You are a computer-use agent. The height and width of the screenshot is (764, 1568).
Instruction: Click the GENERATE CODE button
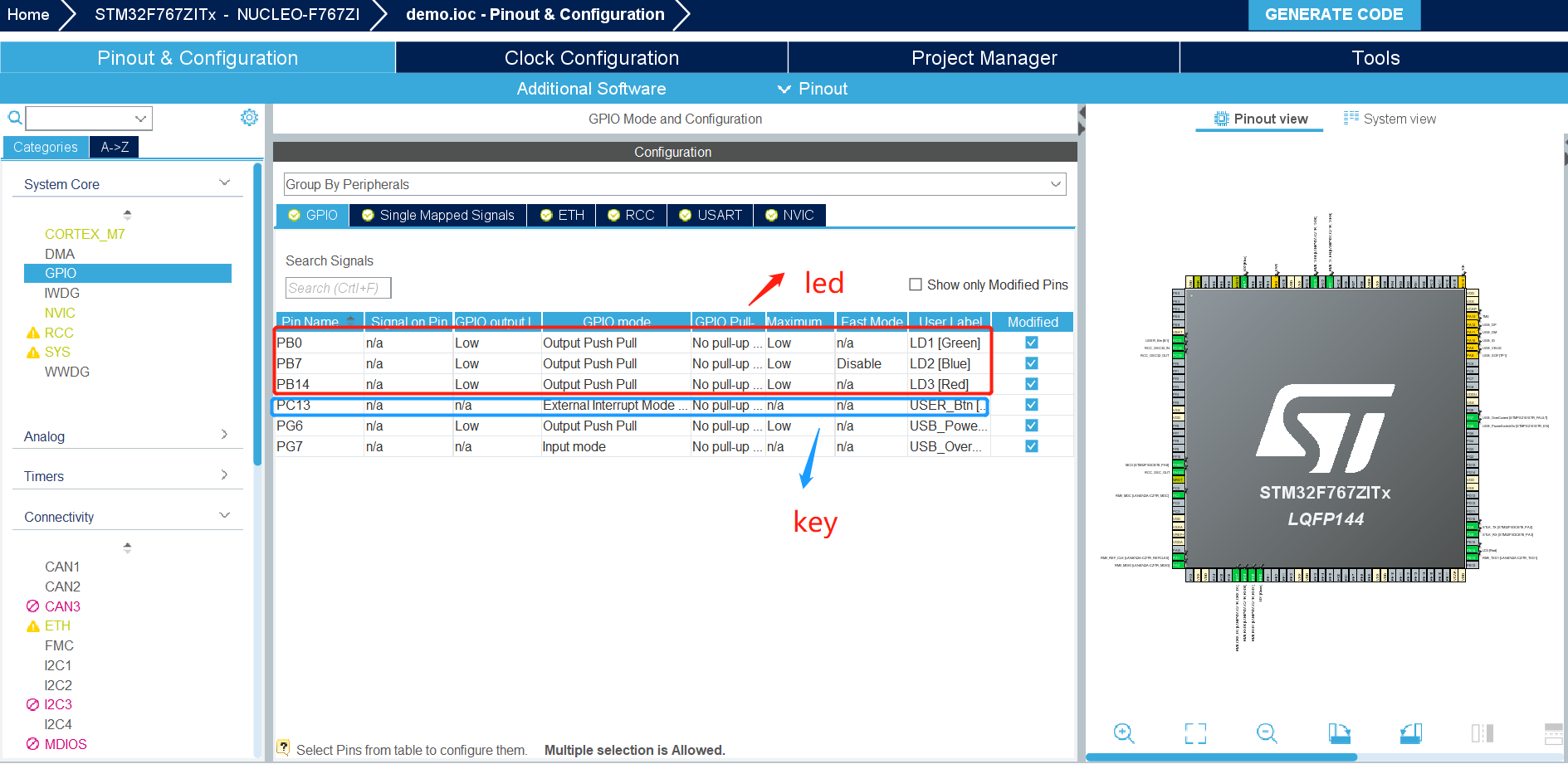coord(1334,15)
